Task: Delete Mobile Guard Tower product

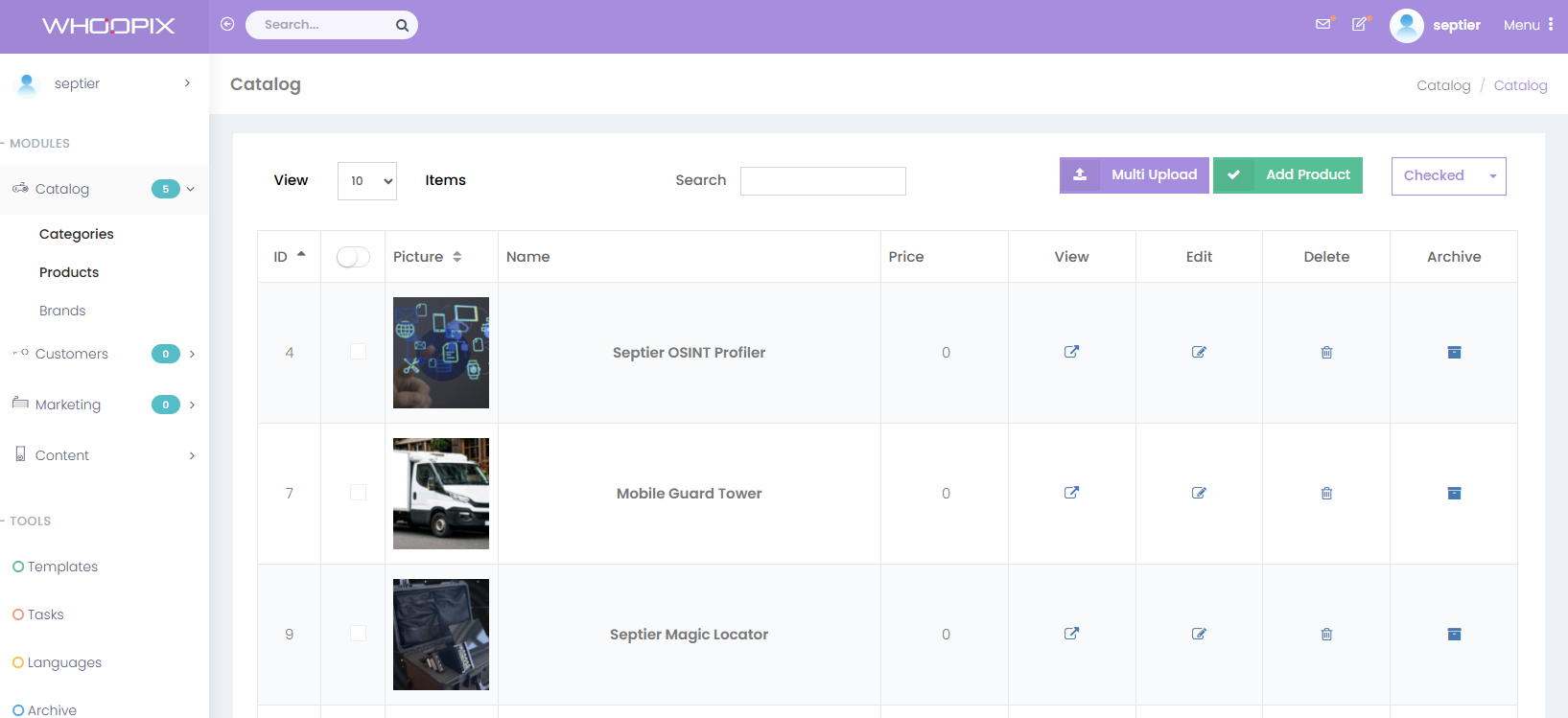Action: coord(1326,493)
